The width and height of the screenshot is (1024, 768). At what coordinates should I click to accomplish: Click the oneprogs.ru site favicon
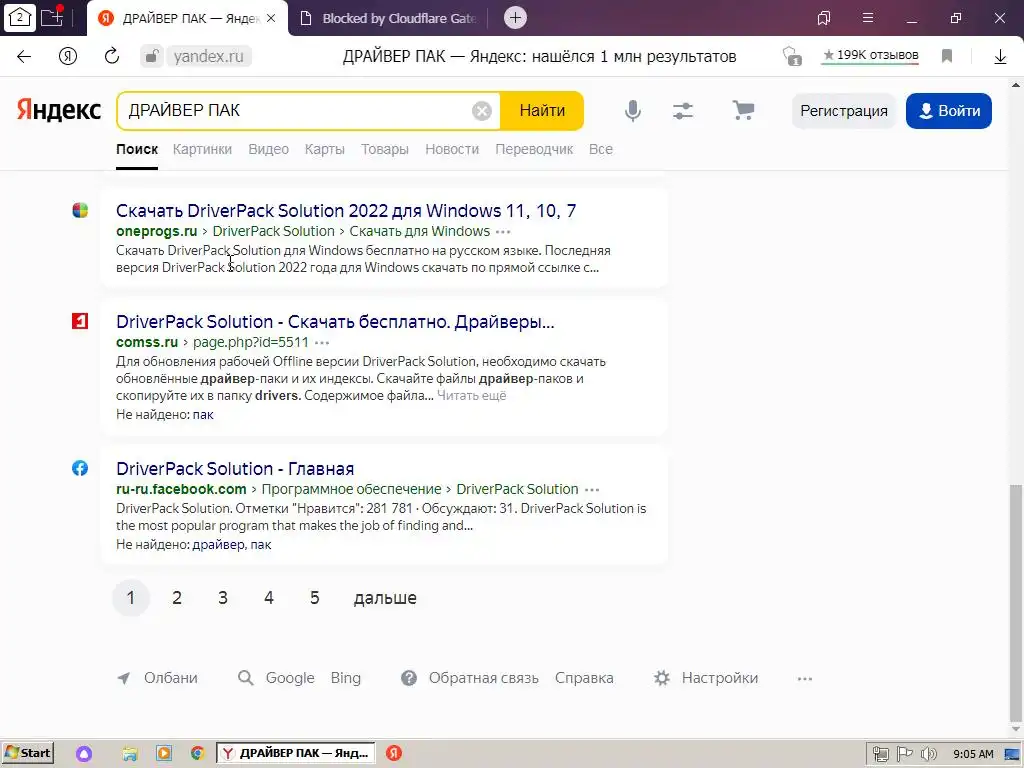pos(80,210)
